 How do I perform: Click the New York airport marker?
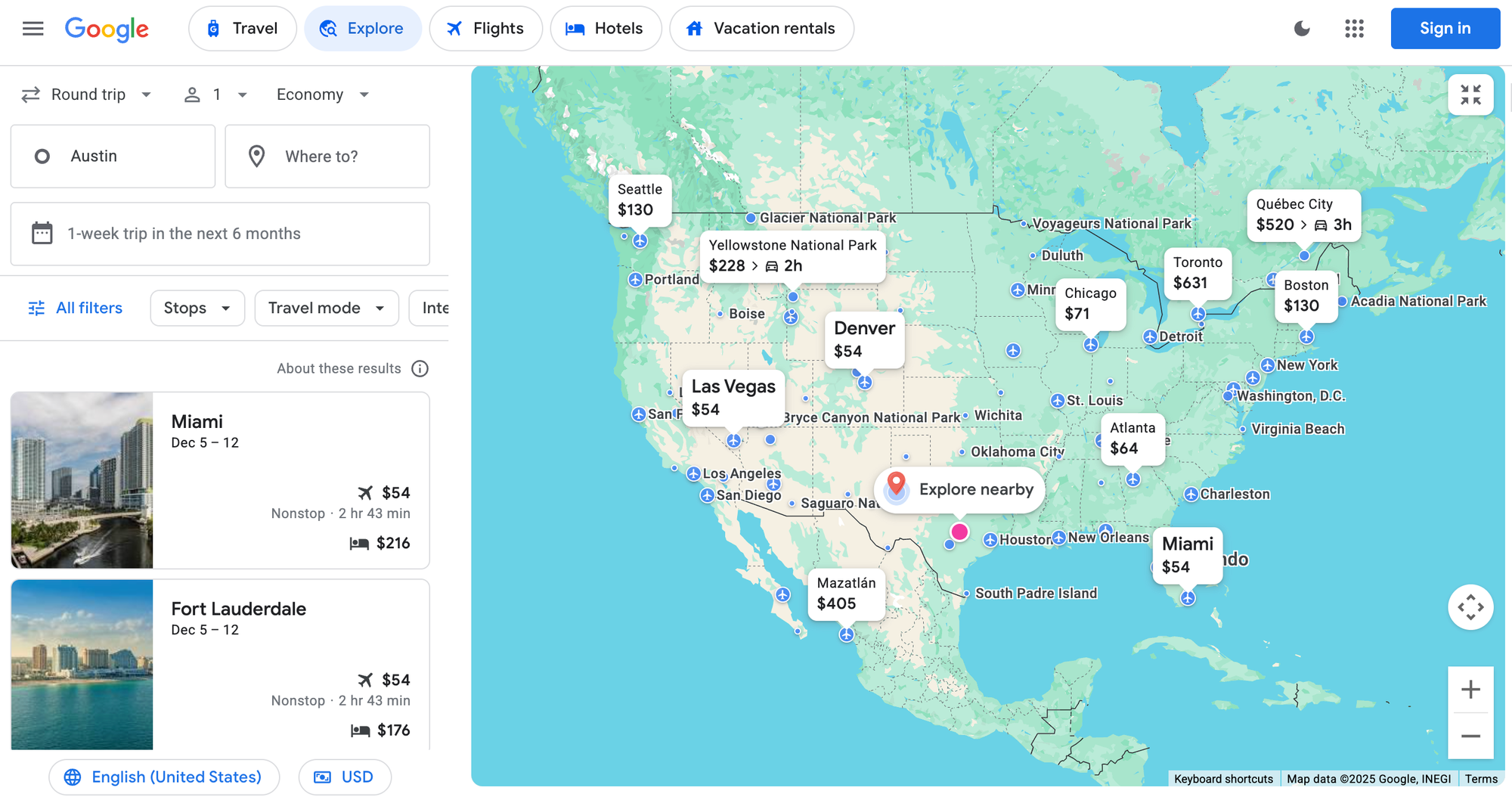1268,365
